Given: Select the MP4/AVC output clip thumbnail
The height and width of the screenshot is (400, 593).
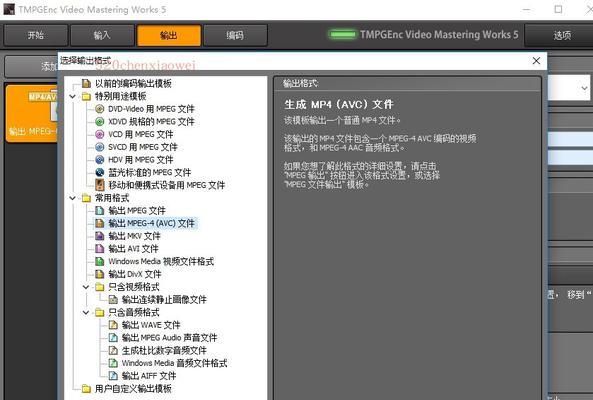Looking at the screenshot, I should pyautogui.click(x=32, y=113).
